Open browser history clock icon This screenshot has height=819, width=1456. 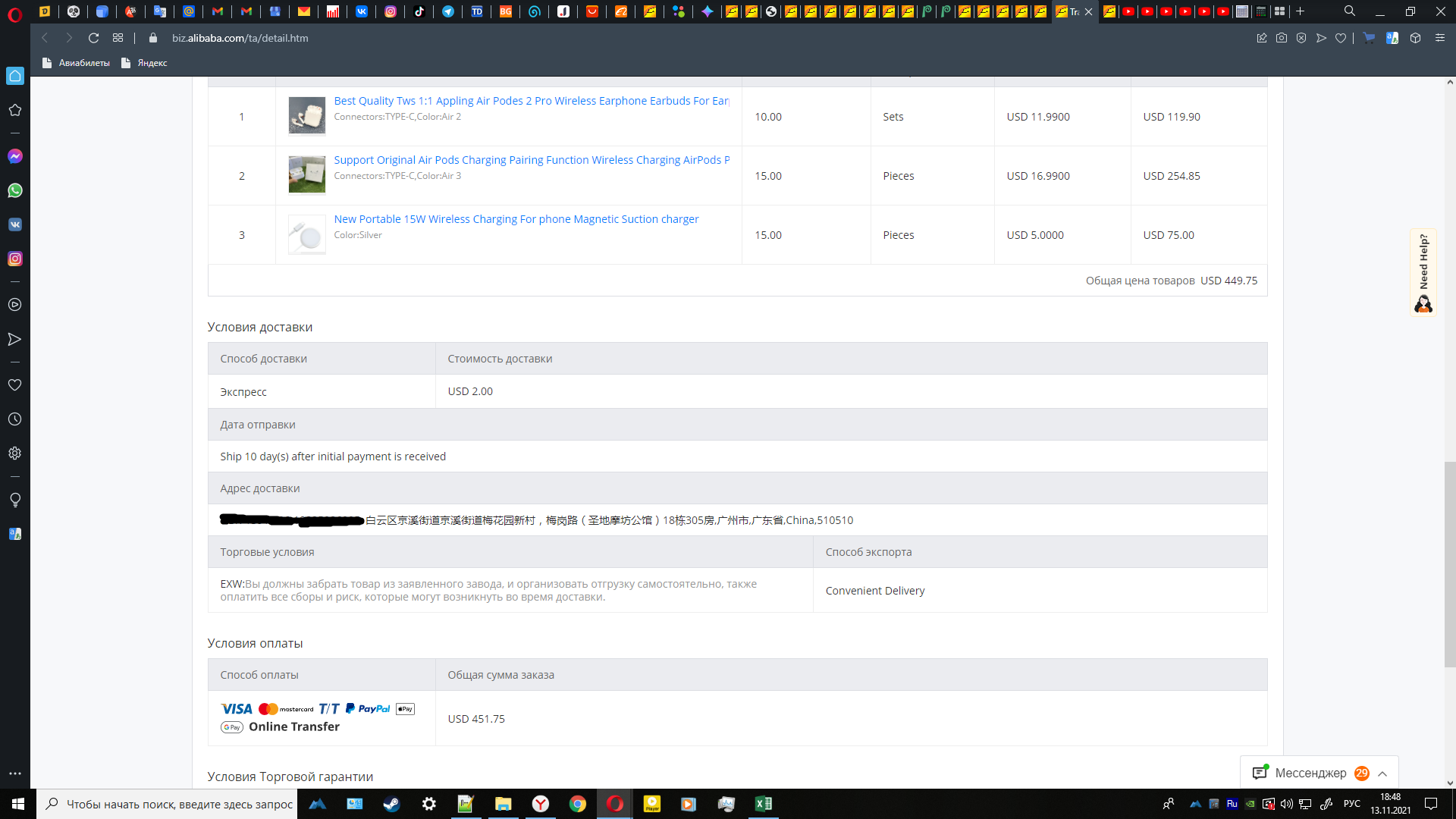14,419
